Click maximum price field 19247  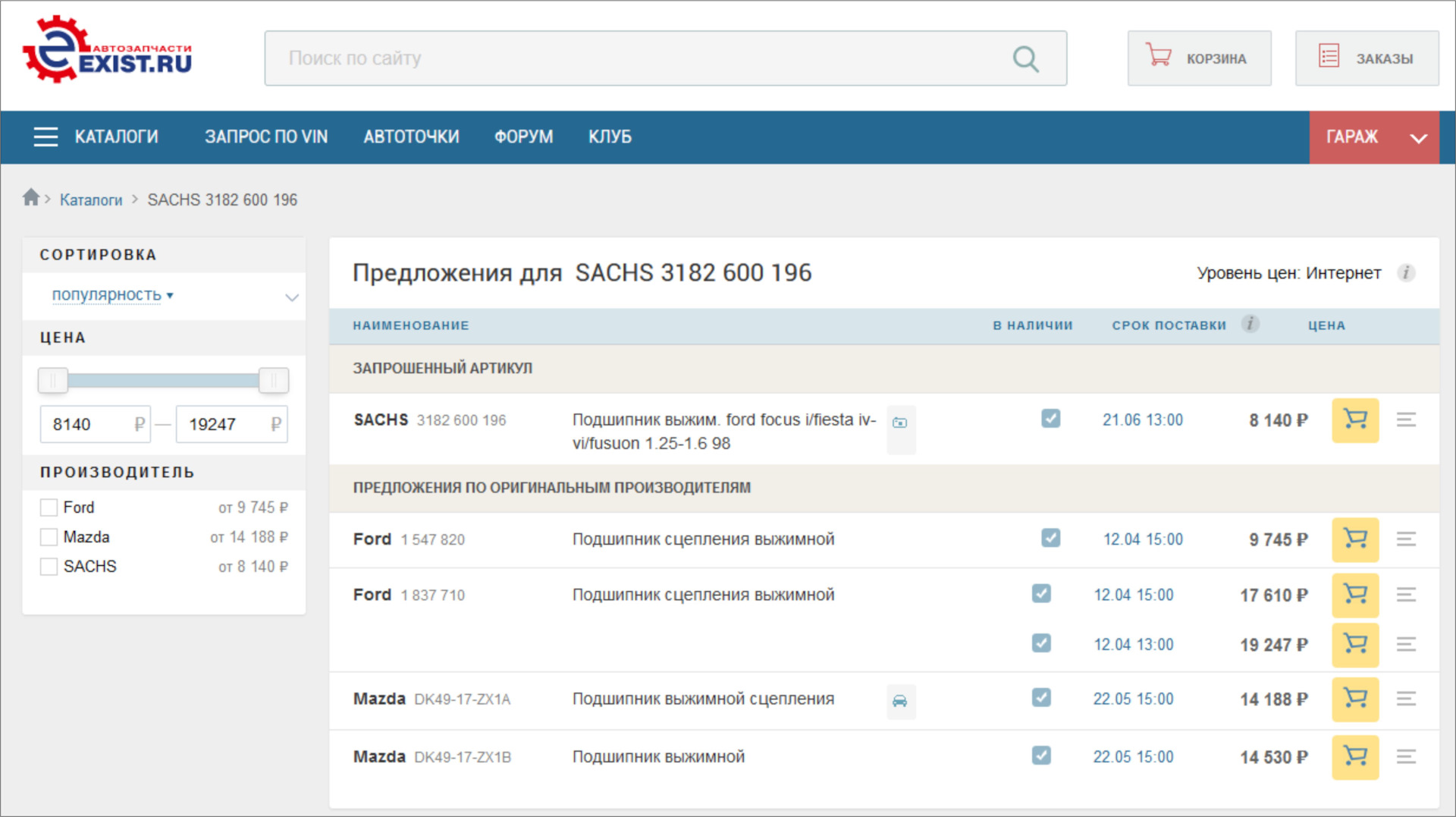coord(231,424)
